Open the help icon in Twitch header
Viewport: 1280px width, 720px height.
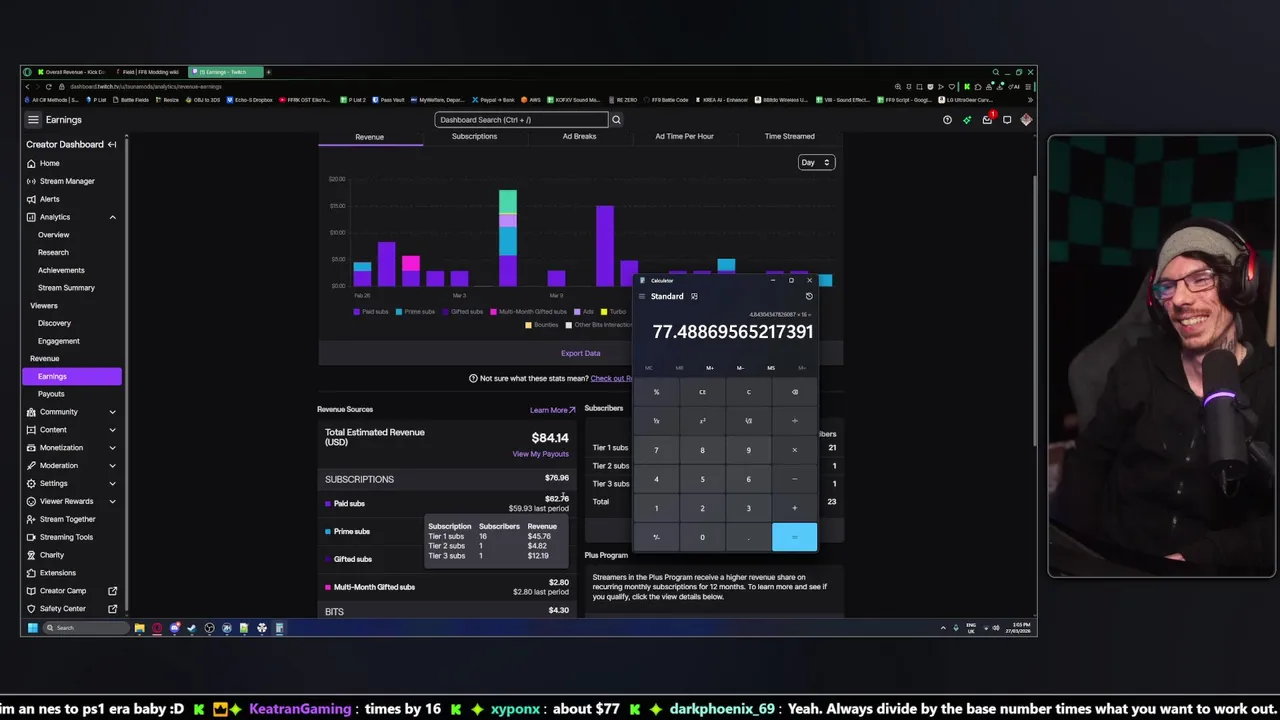(947, 120)
